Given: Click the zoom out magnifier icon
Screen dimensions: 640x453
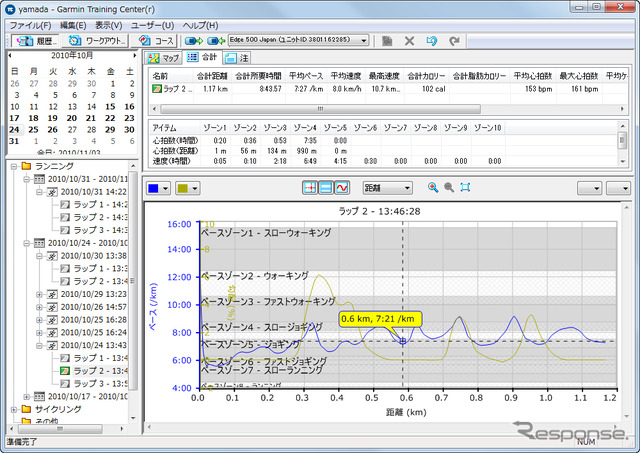Looking at the screenshot, I should (x=449, y=187).
